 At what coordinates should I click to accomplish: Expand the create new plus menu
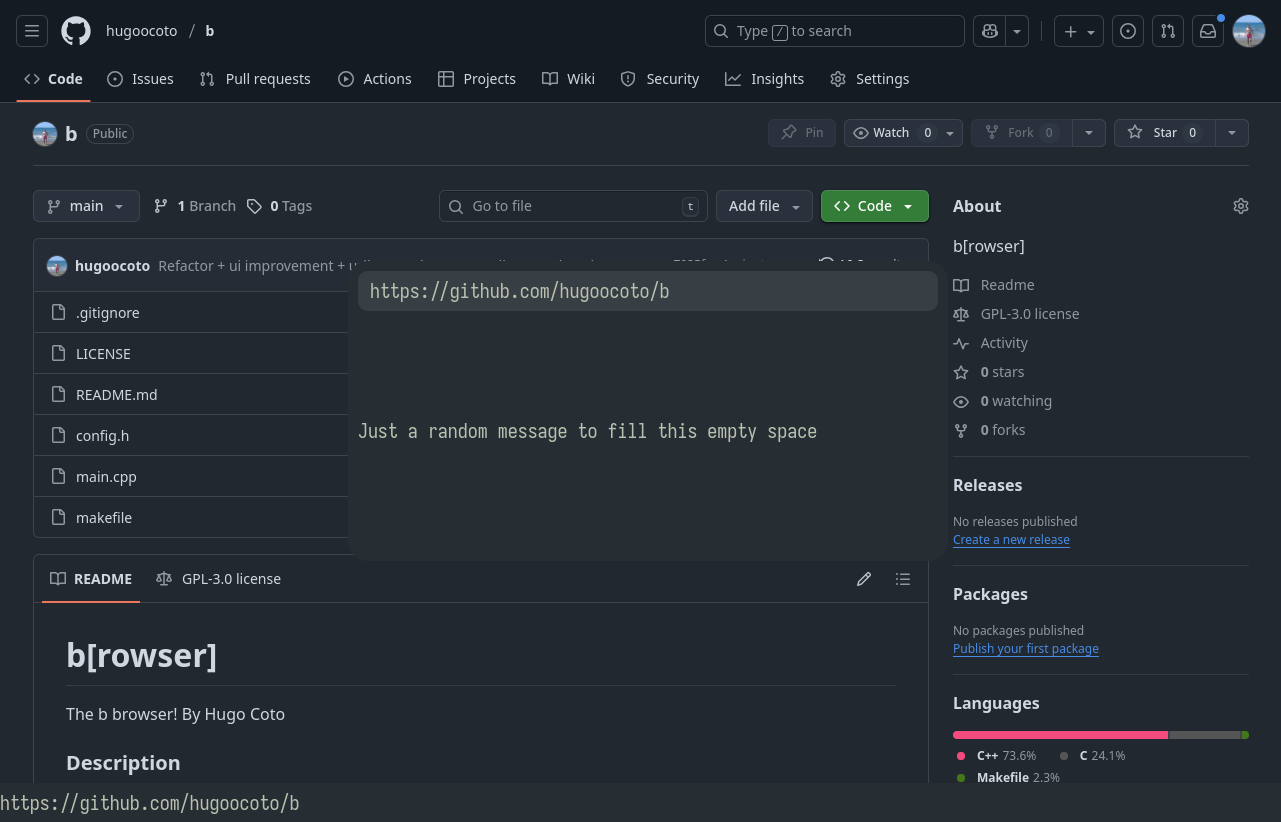1079,31
